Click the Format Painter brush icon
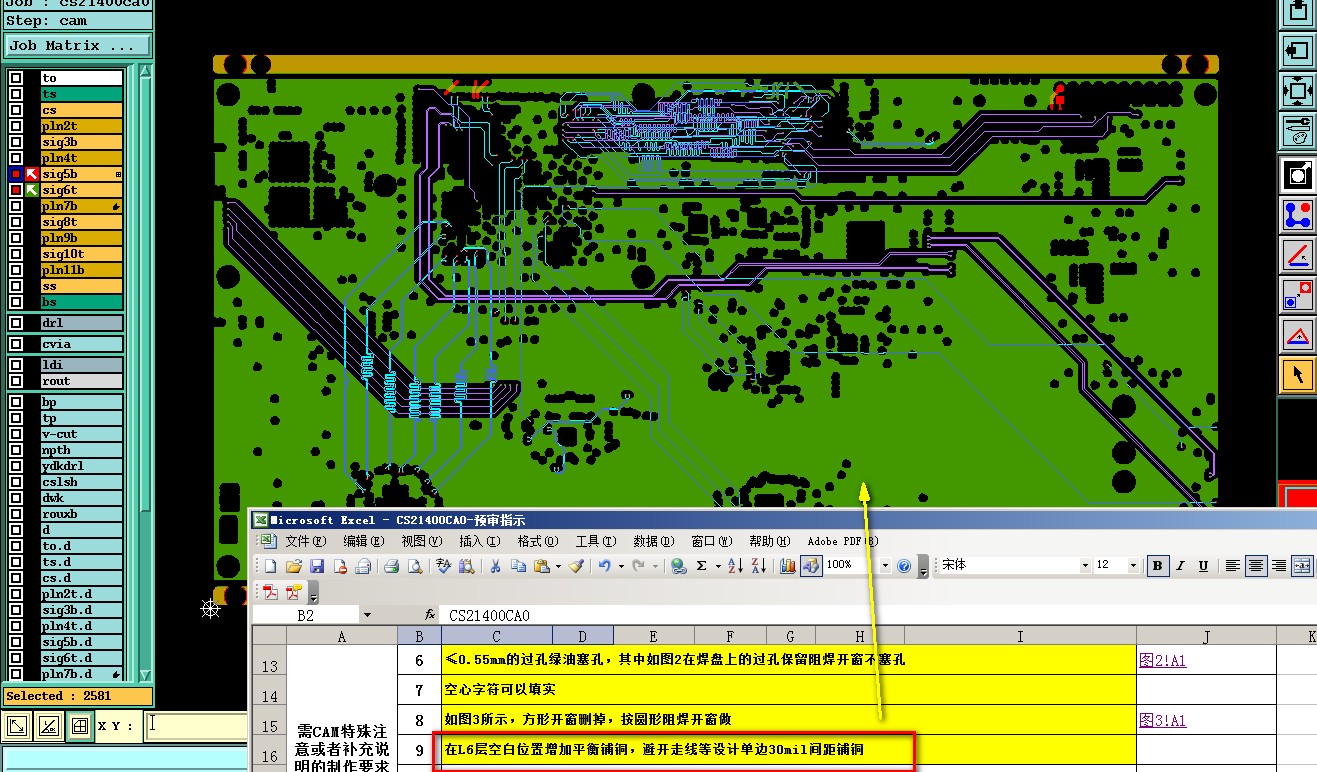The height and width of the screenshot is (772, 1317). (x=576, y=566)
